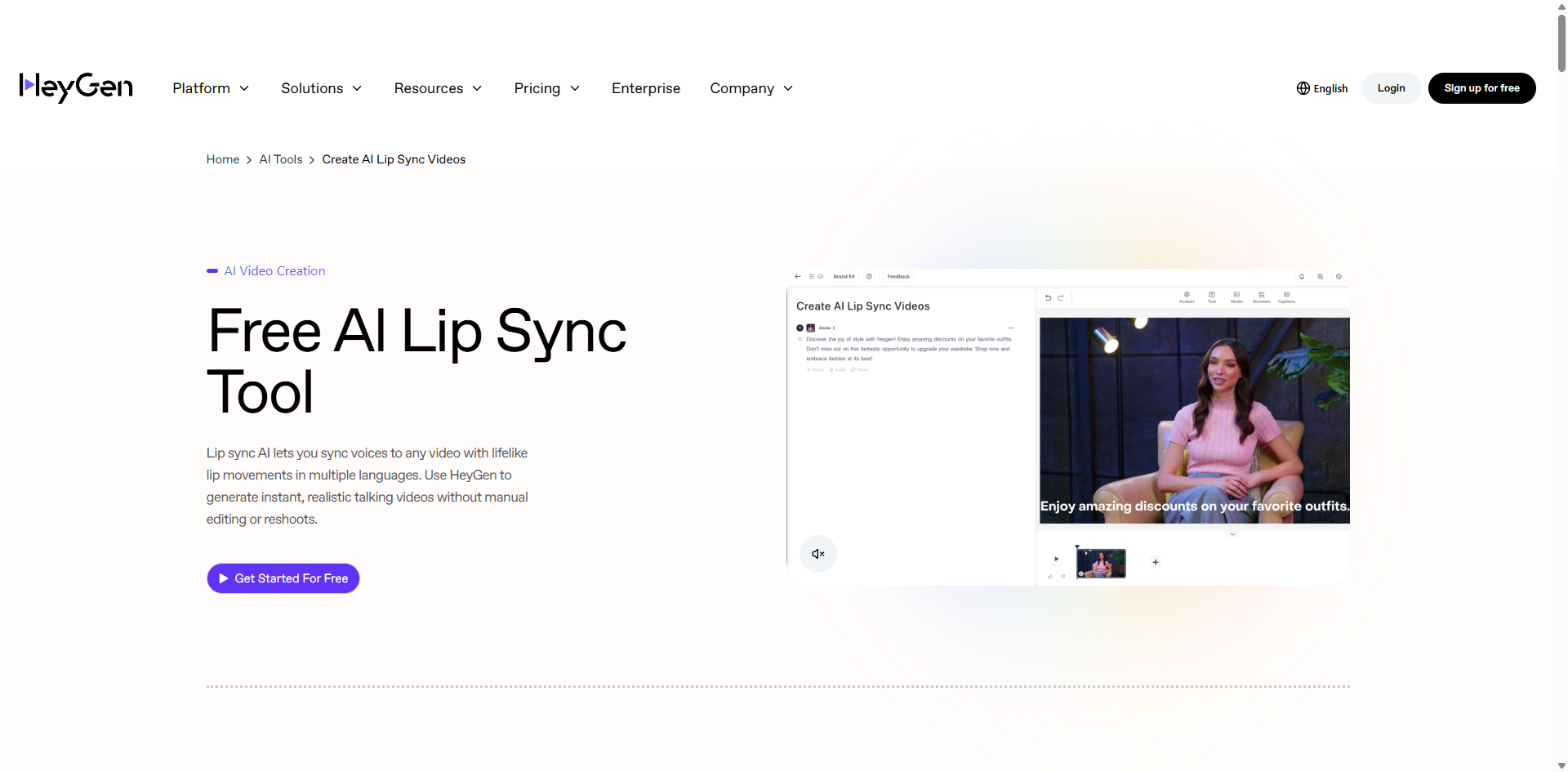Expand the Pricing dropdown menu

point(546,88)
